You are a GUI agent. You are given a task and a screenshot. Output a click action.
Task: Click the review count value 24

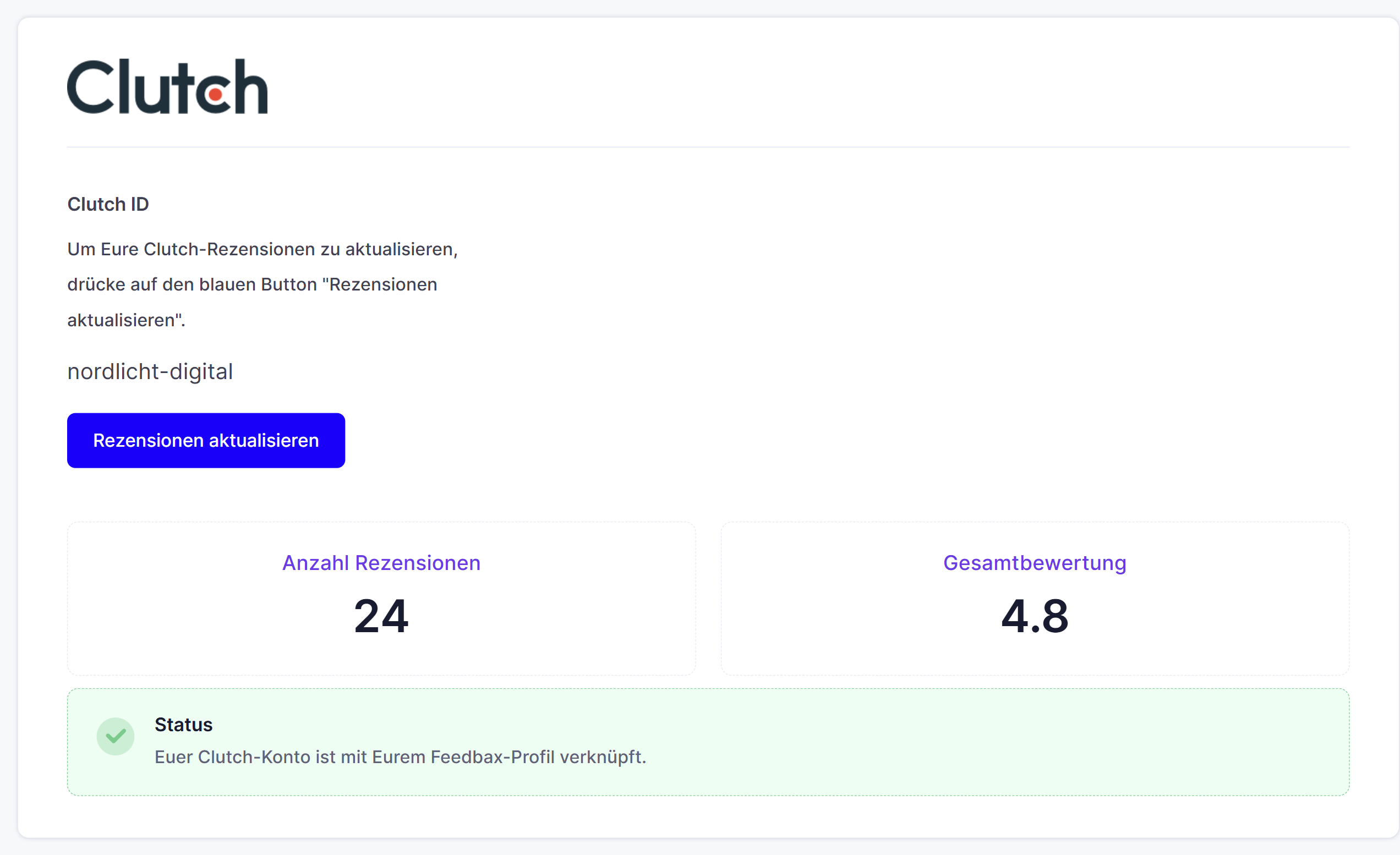(381, 616)
